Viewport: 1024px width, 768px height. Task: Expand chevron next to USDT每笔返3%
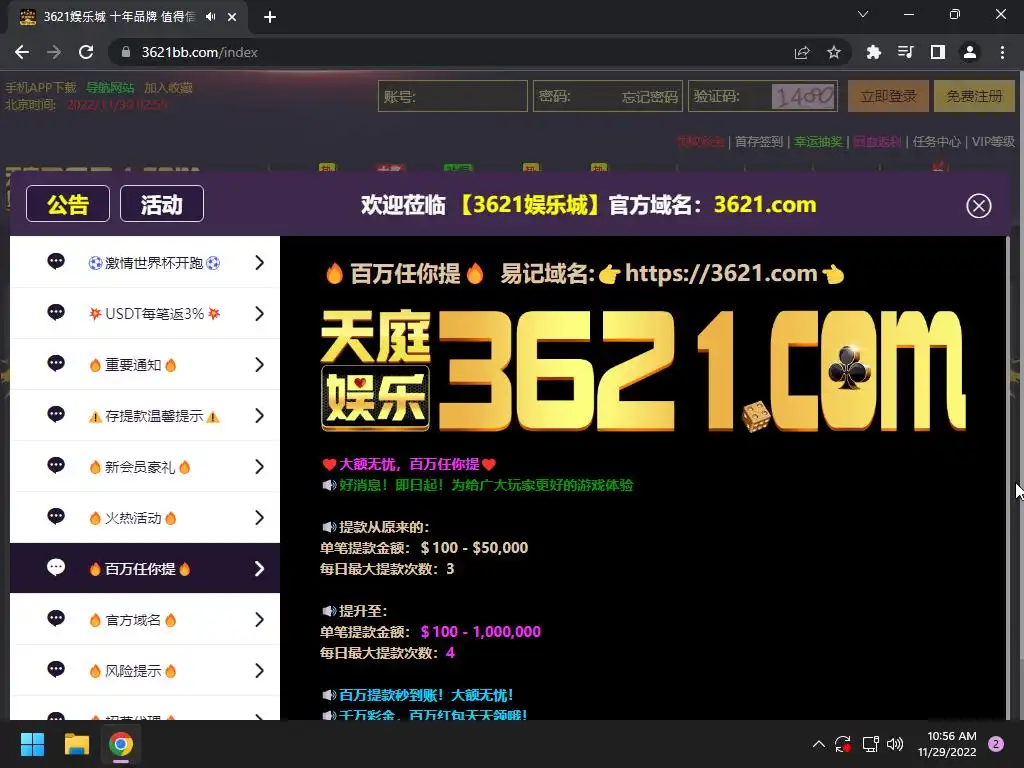259,313
